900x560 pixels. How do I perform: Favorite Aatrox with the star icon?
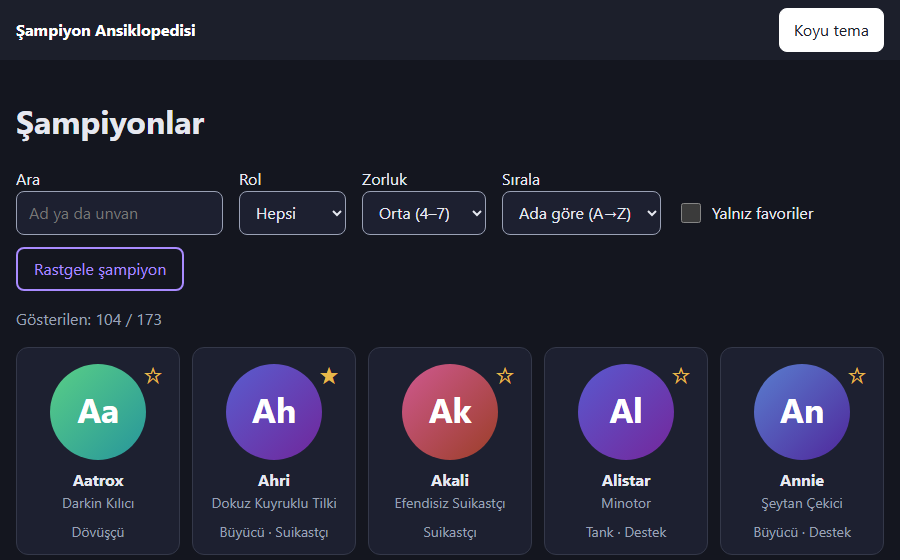coord(153,376)
